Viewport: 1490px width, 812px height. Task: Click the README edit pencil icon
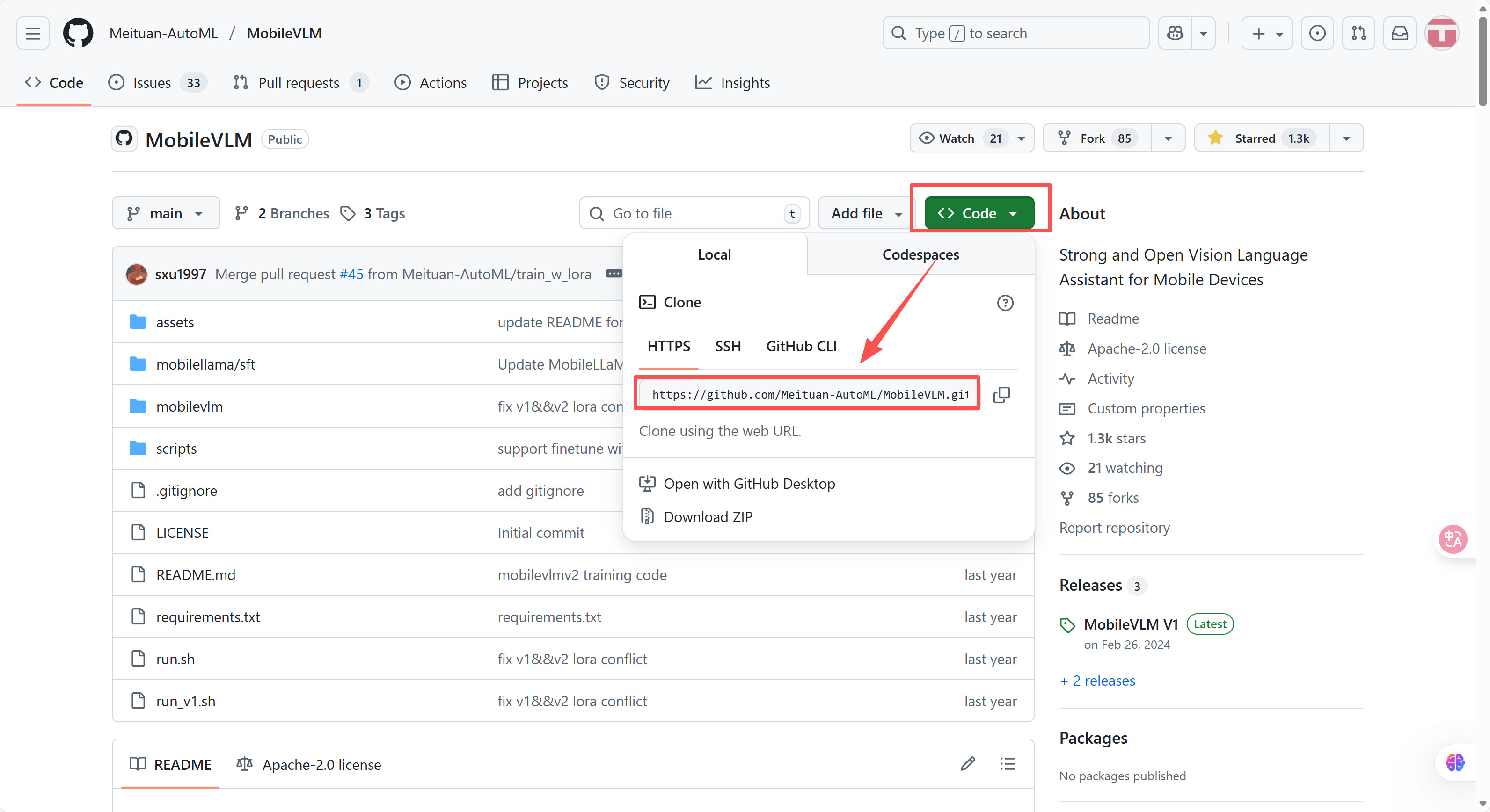coord(968,764)
